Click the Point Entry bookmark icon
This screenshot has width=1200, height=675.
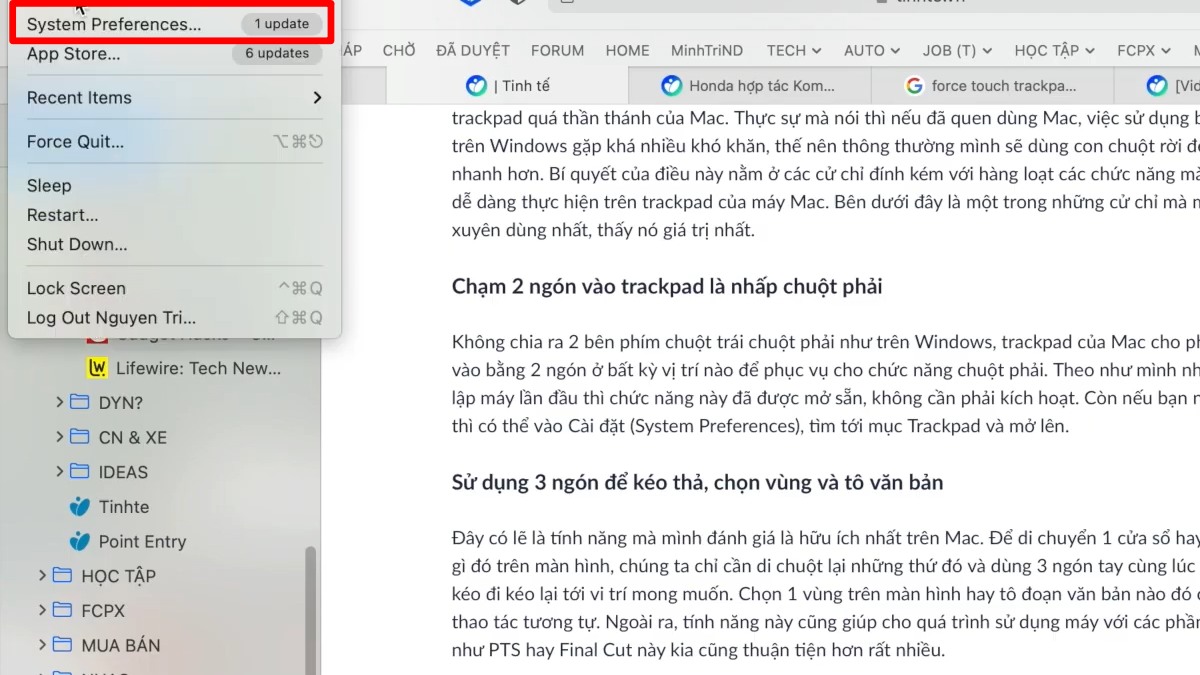(80, 541)
